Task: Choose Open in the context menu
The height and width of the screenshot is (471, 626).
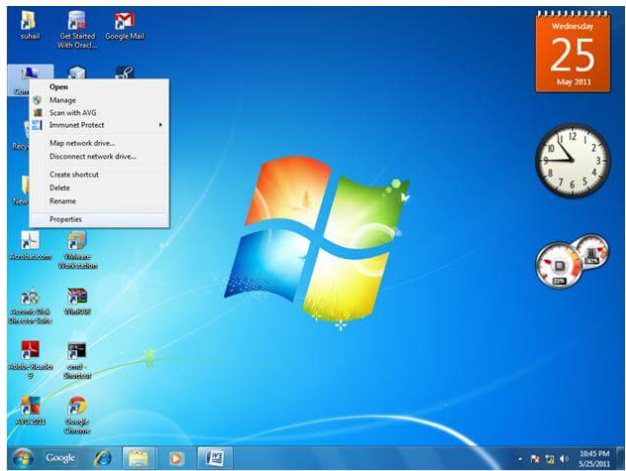Action: (99, 87)
